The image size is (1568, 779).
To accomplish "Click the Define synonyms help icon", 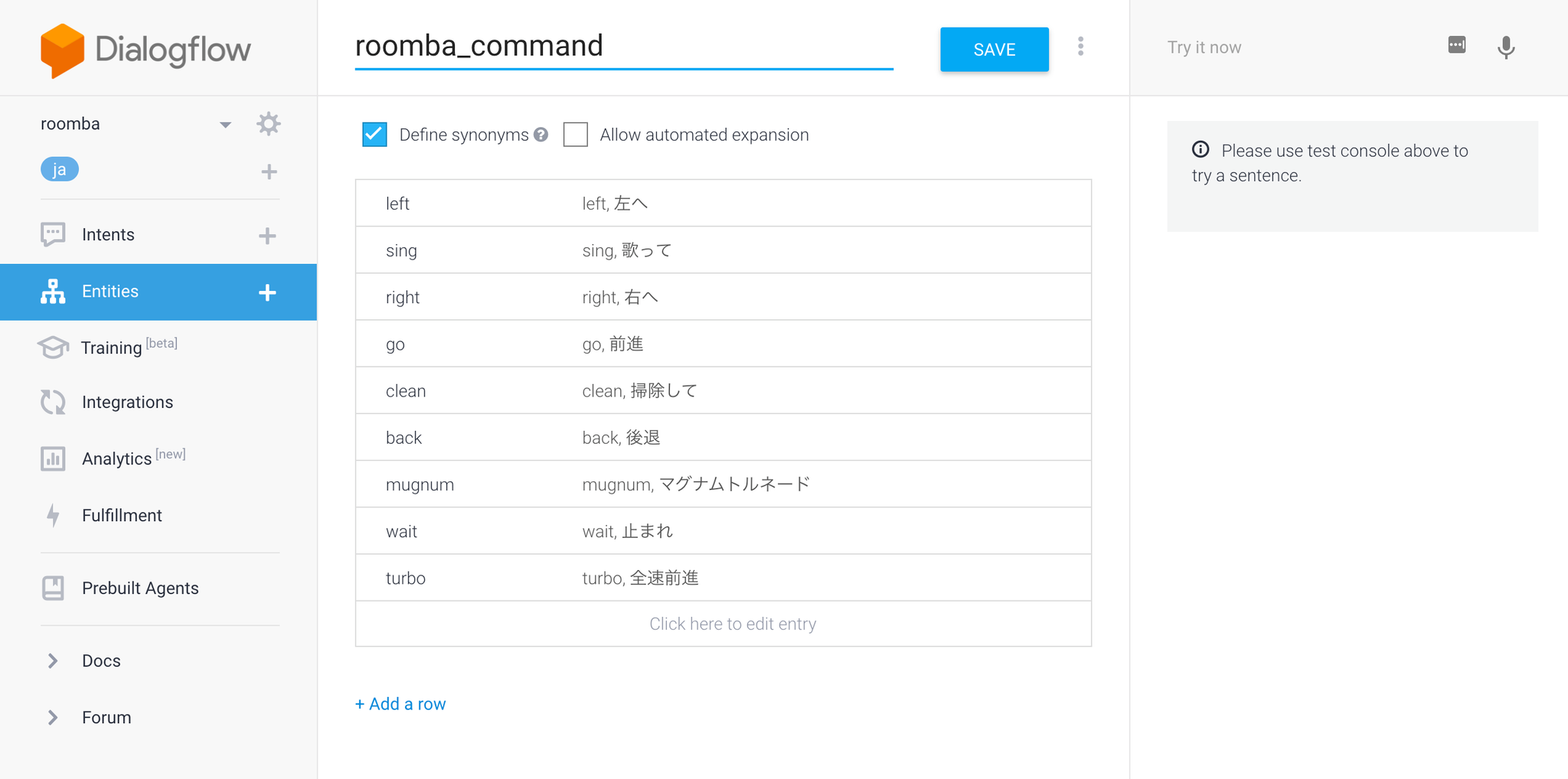I will (541, 135).
